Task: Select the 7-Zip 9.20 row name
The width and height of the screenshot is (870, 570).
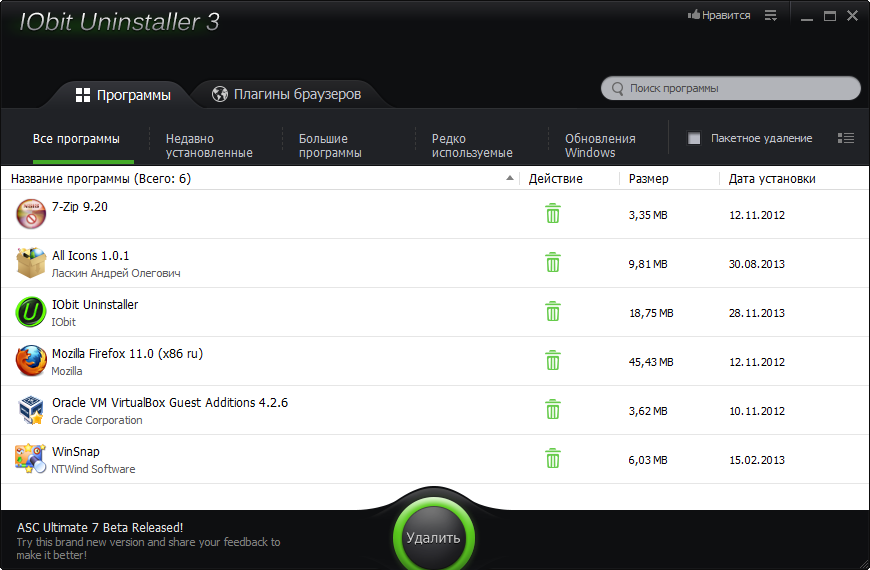Action: coord(80,206)
